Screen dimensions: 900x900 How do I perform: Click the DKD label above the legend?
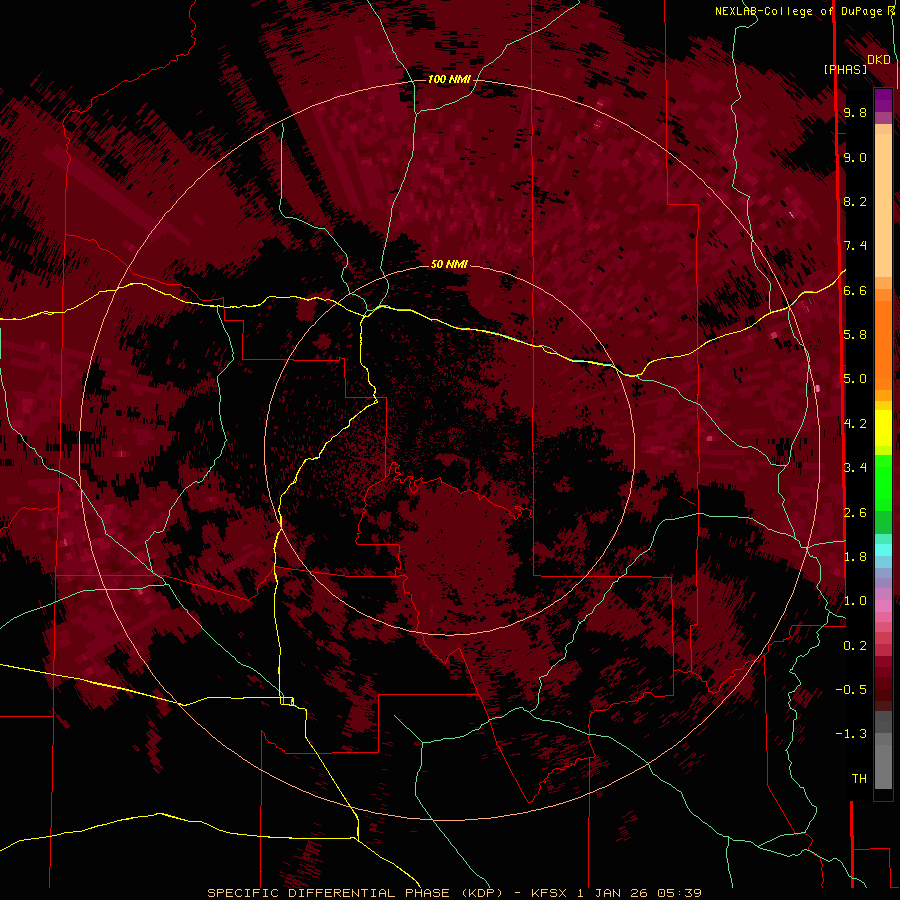pos(879,60)
